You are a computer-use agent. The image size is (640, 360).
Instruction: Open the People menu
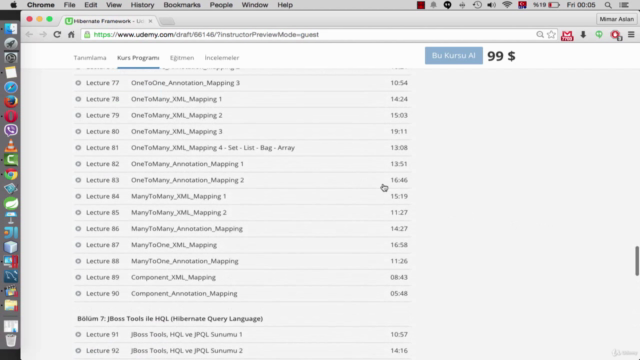click(x=221, y=5)
